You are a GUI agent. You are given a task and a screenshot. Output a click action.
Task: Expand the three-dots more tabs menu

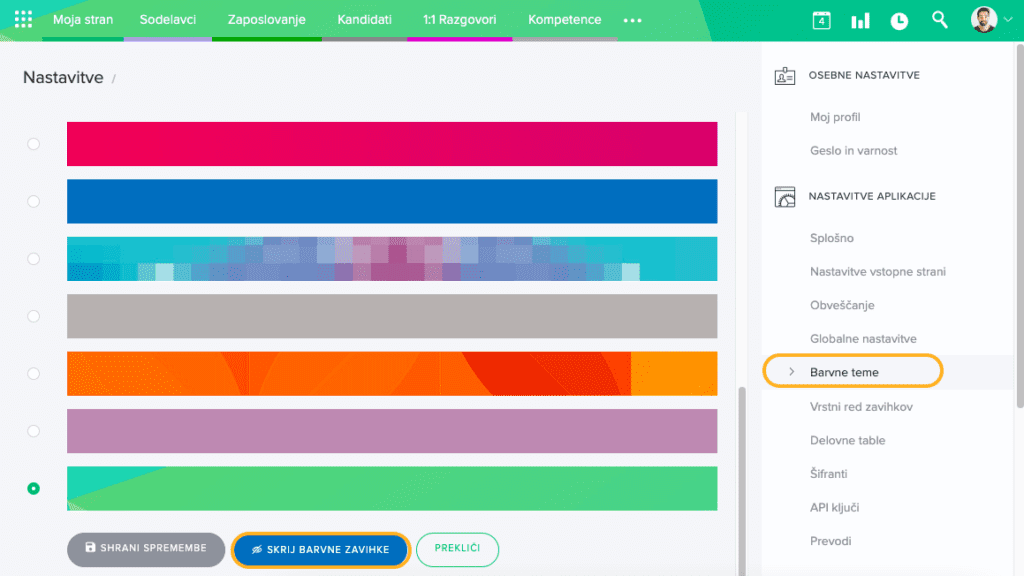pyautogui.click(x=632, y=20)
